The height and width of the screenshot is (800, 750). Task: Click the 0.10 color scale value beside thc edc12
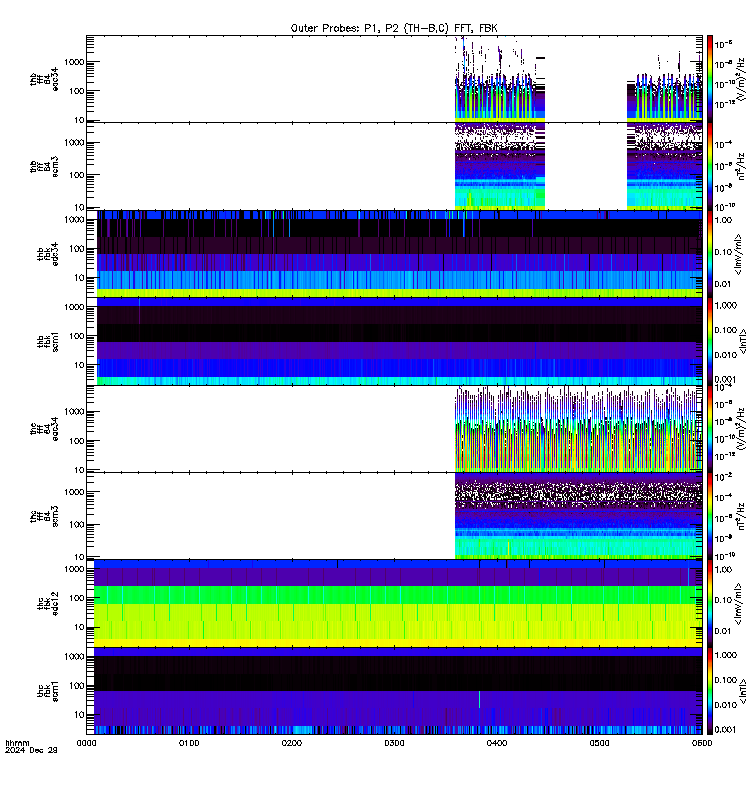723,600
